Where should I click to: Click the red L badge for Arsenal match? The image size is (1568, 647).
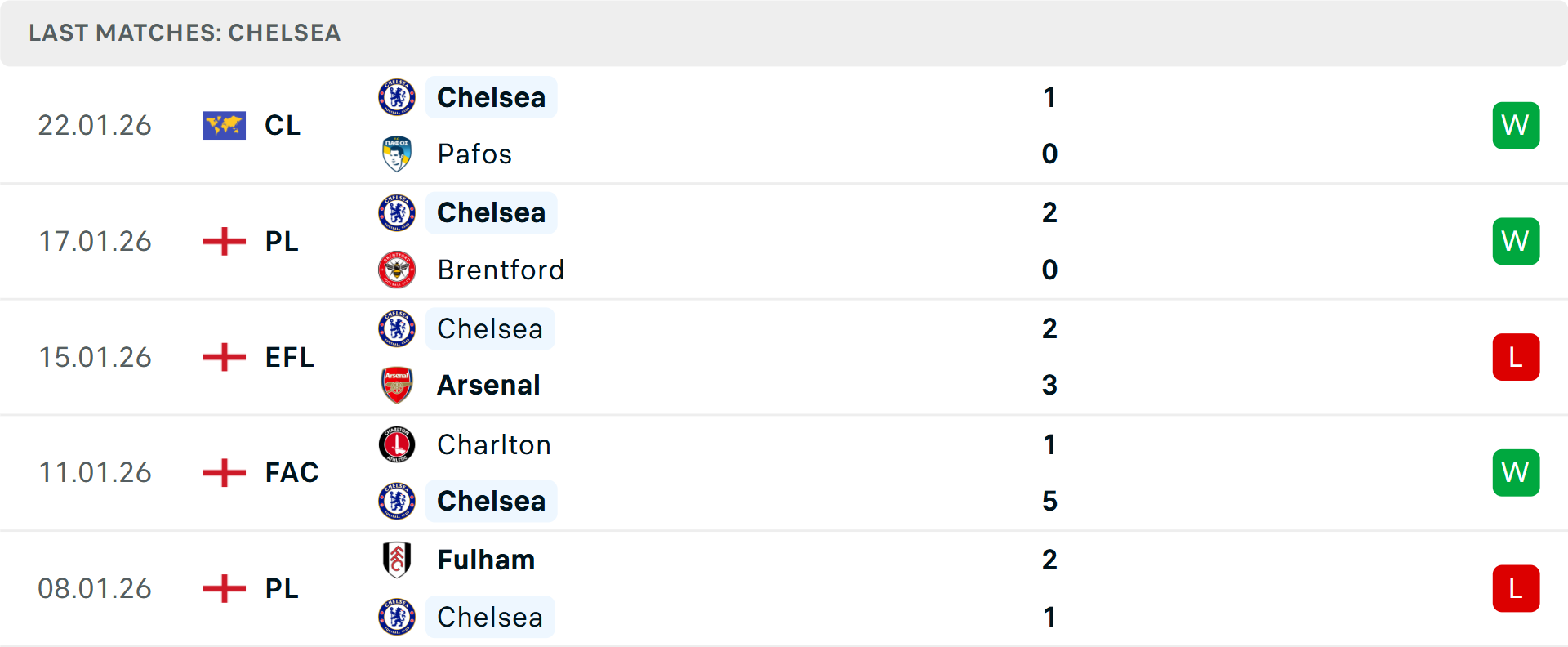coord(1516,357)
